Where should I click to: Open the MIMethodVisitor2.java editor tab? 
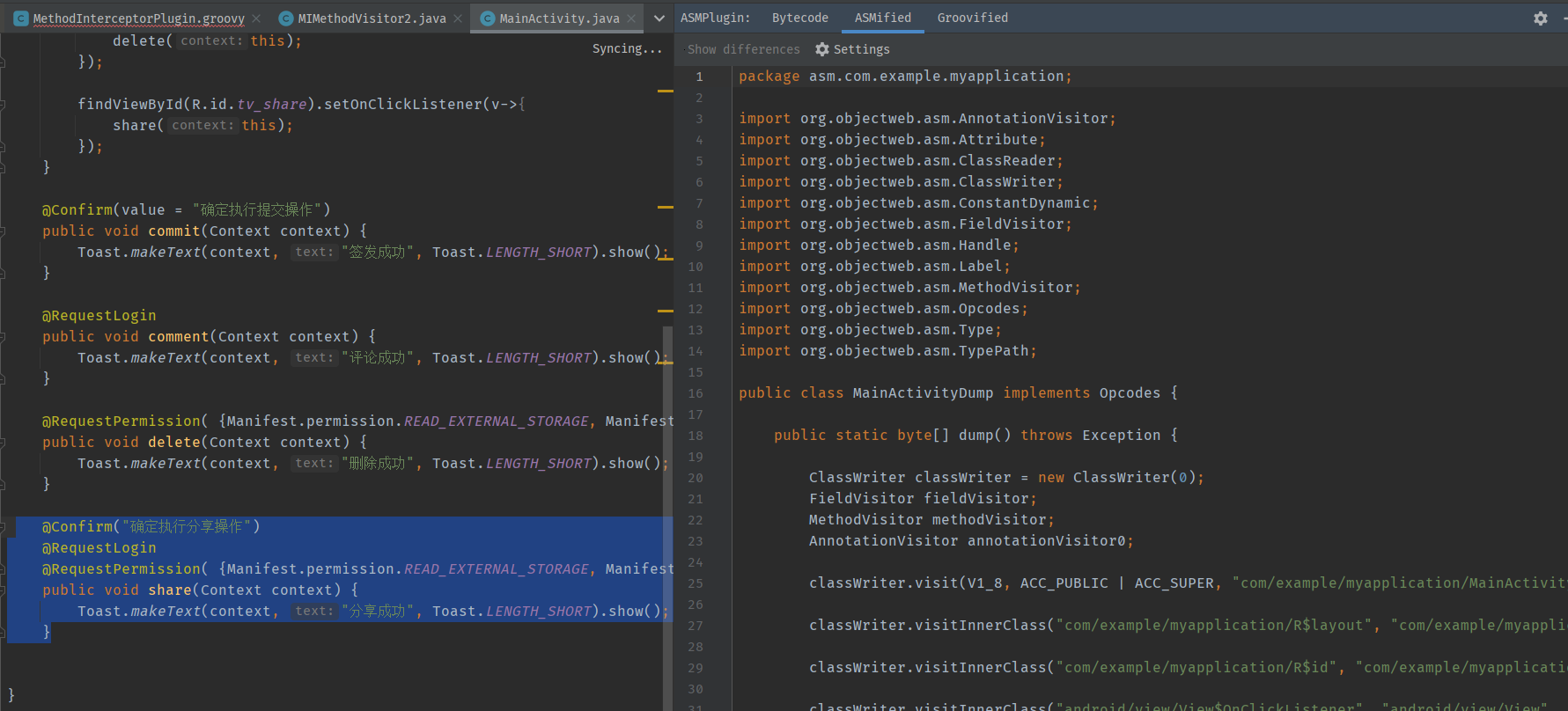[372, 18]
